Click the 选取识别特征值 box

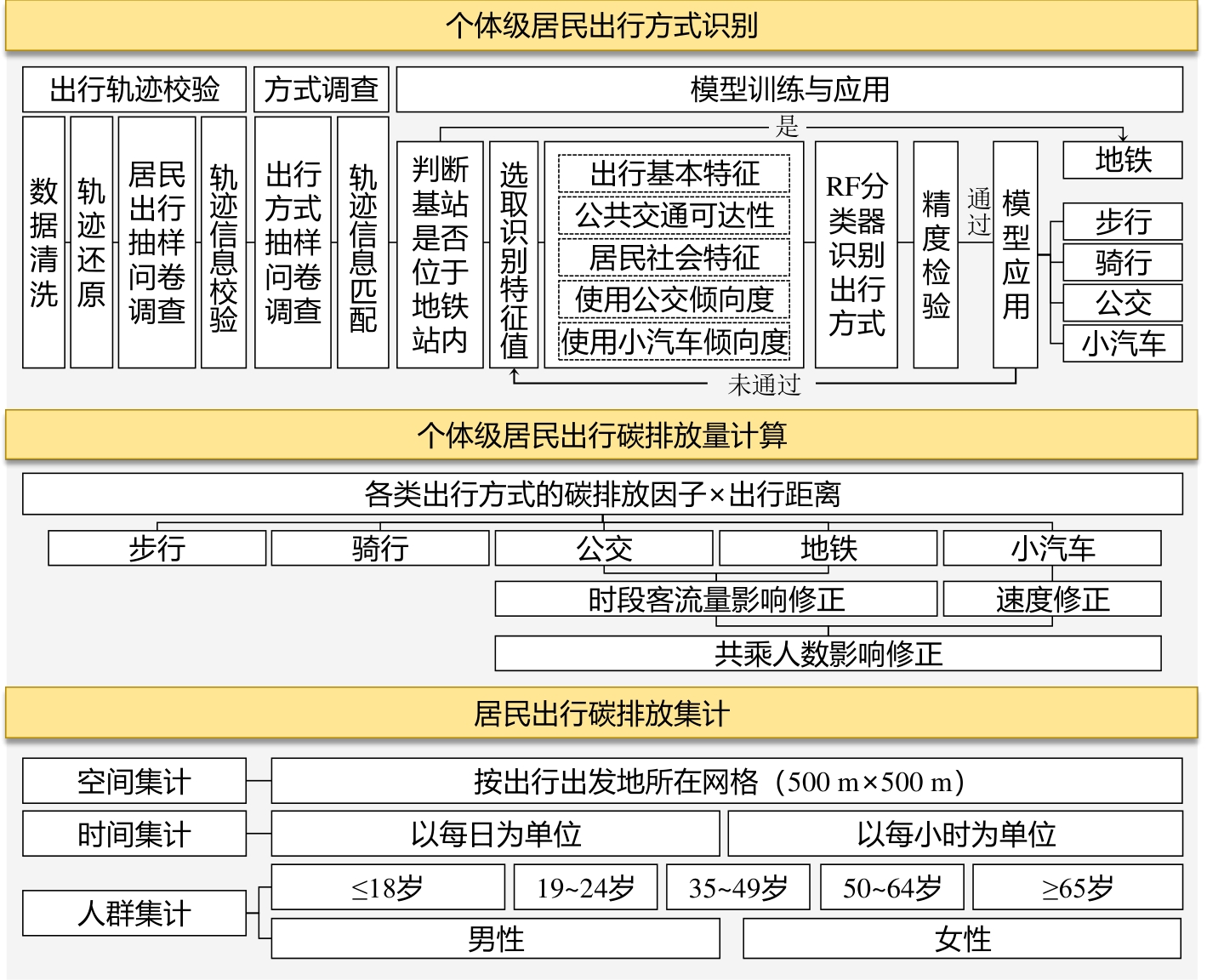coord(514,254)
